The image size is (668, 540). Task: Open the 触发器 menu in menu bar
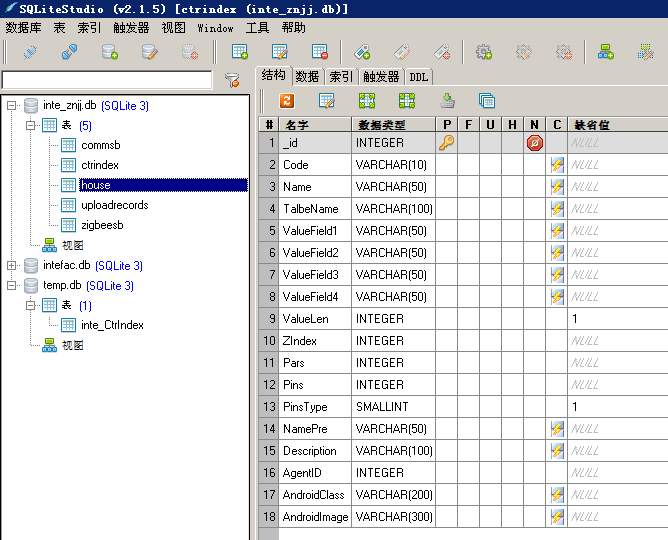[131, 28]
